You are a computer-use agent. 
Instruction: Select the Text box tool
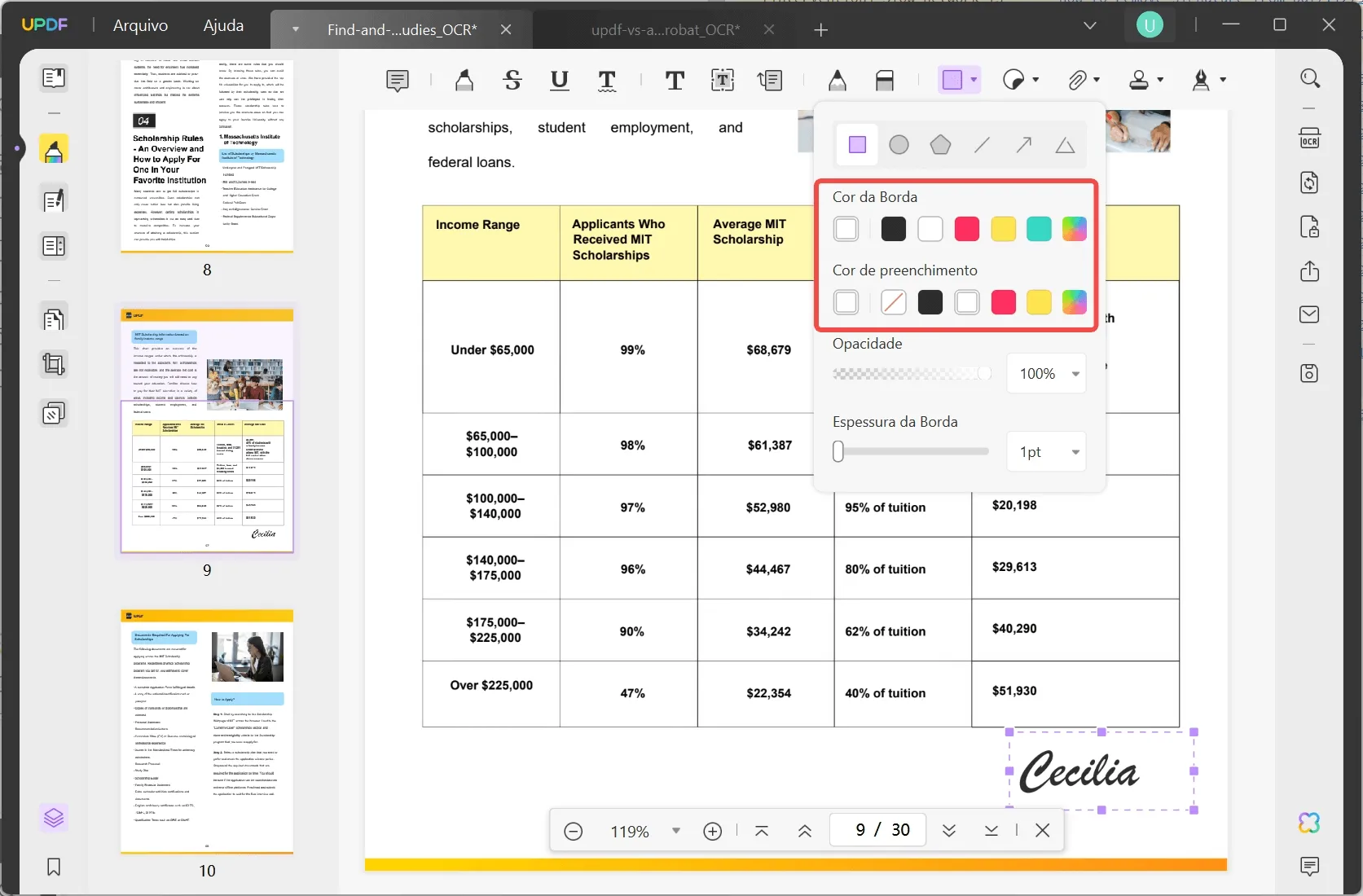[723, 80]
